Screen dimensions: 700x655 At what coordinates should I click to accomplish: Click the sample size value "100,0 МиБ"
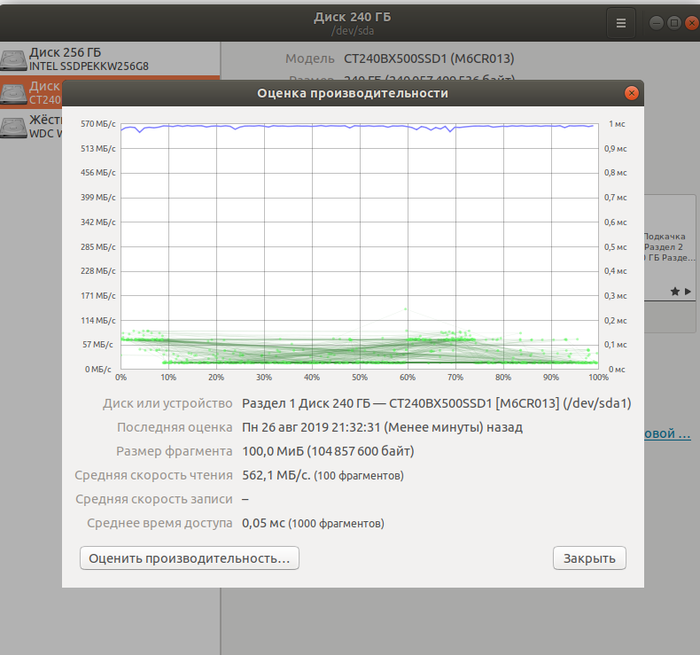[x=273, y=451]
